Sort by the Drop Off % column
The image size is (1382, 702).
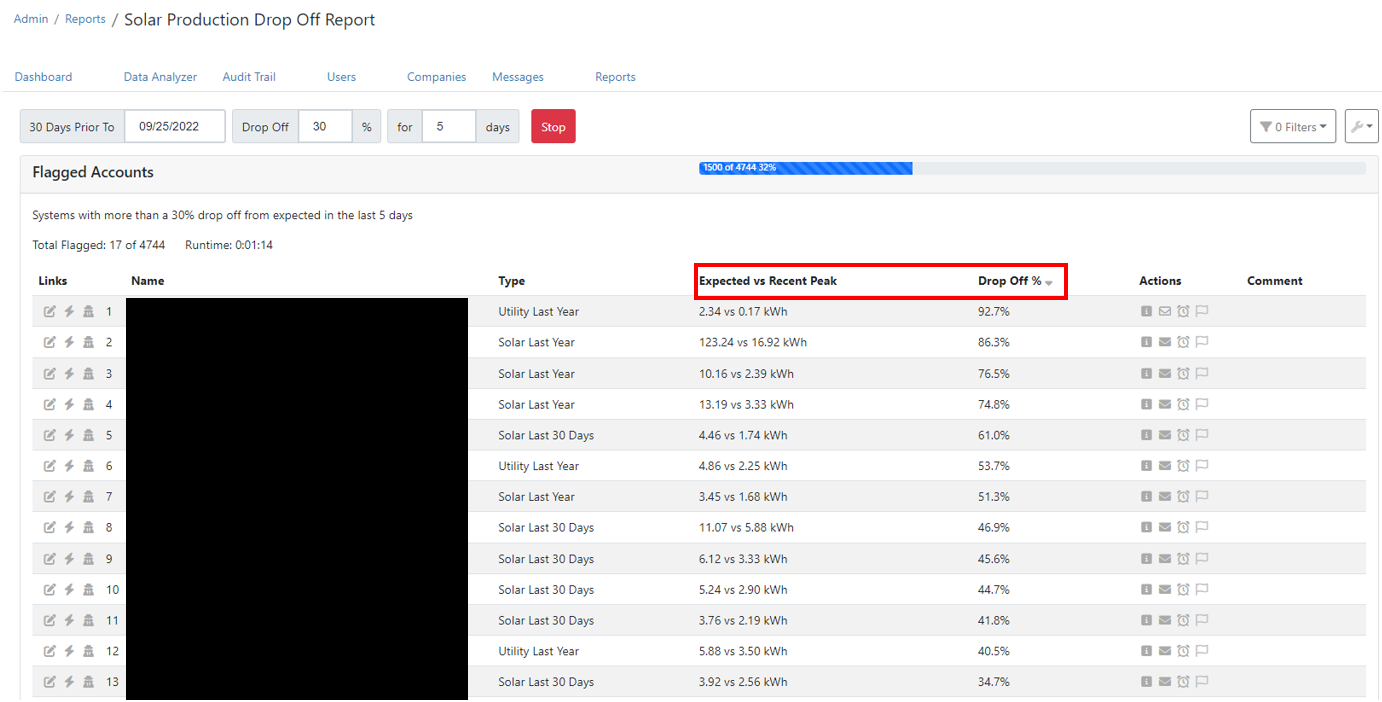coord(1015,281)
